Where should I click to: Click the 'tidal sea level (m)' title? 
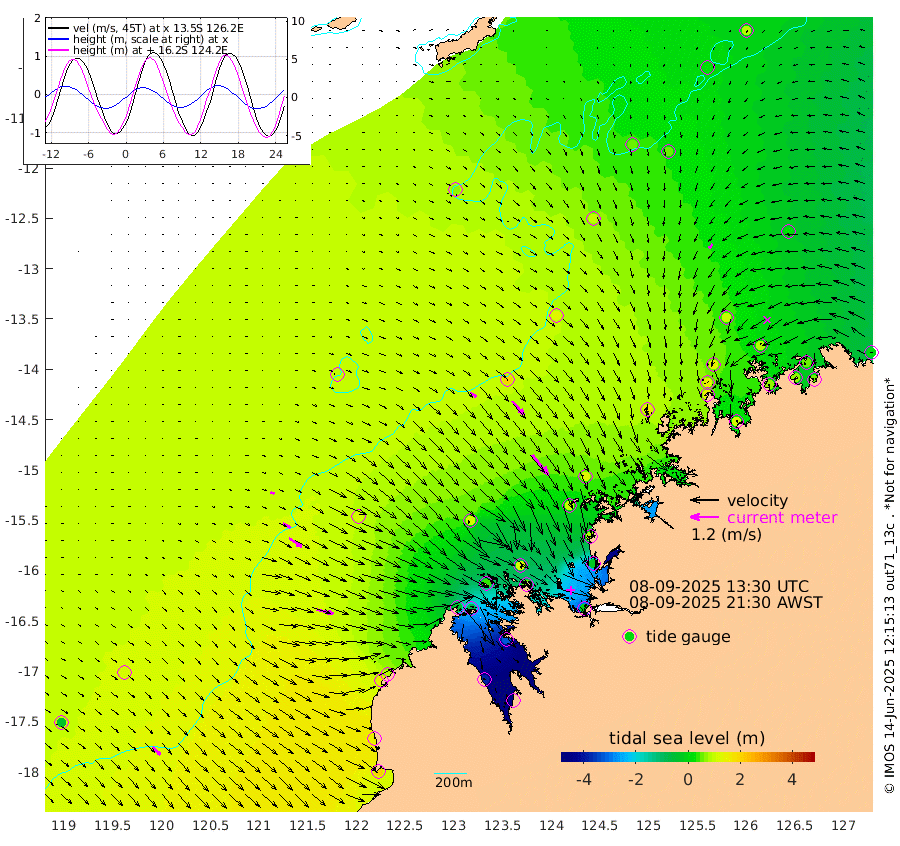[687, 738]
